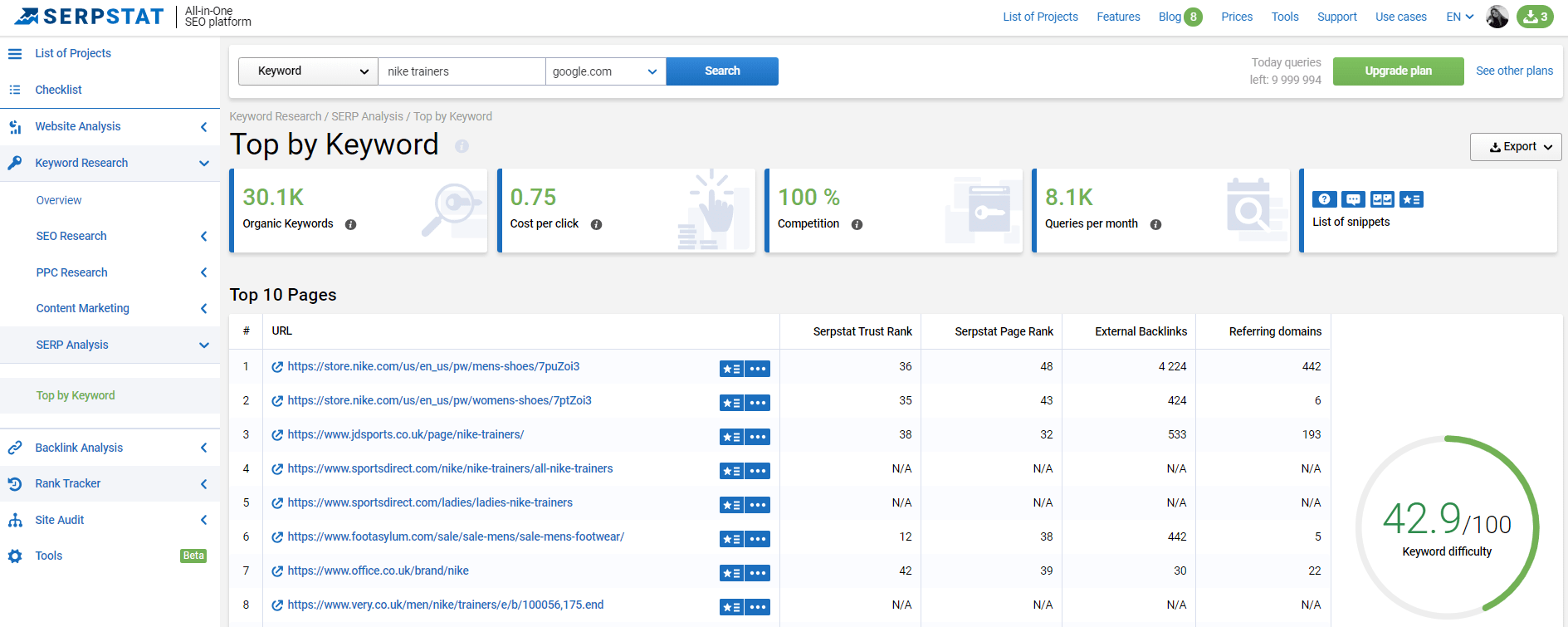Image resolution: width=1568 pixels, height=627 pixels.
Task: Open snippets icon for mens-shoes nike row
Action: [x=731, y=369]
